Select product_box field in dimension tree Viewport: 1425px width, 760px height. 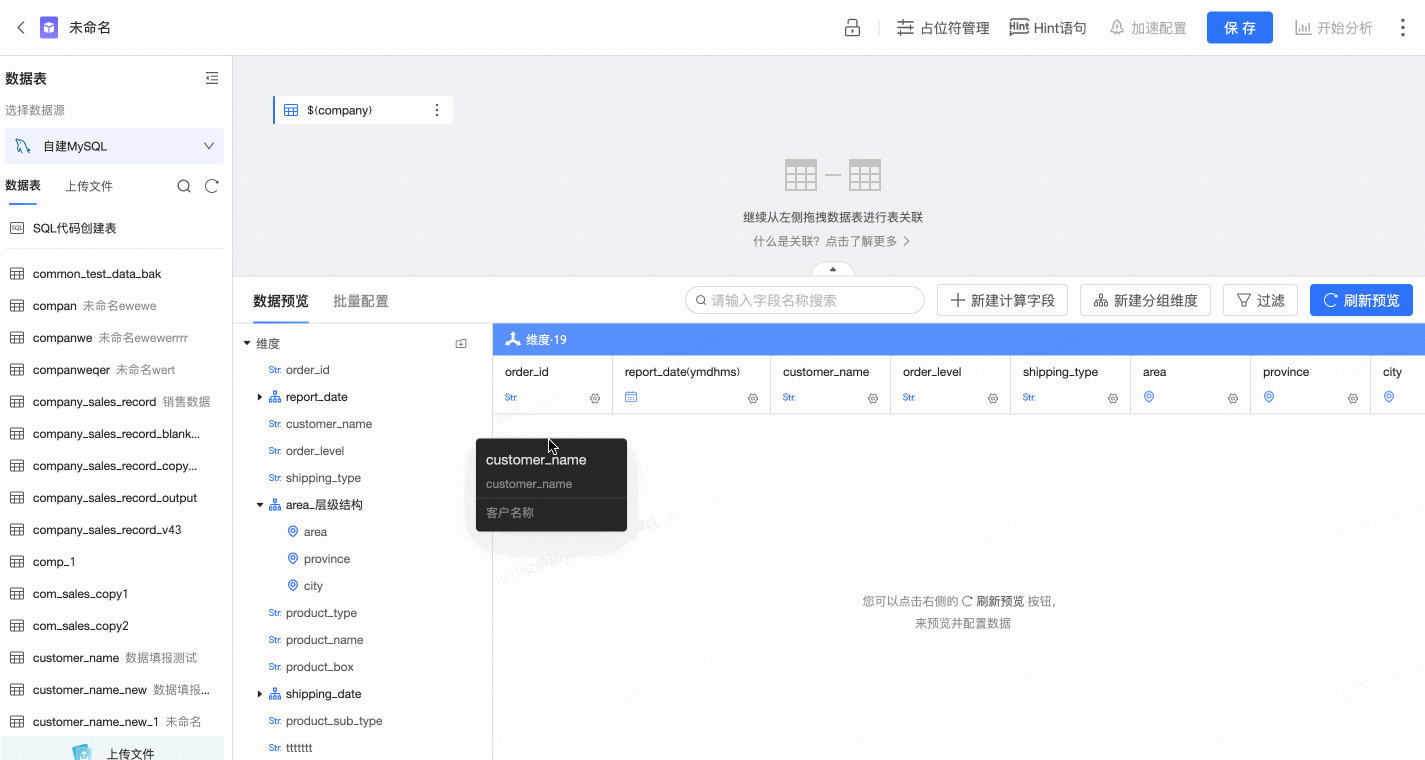[x=319, y=667]
